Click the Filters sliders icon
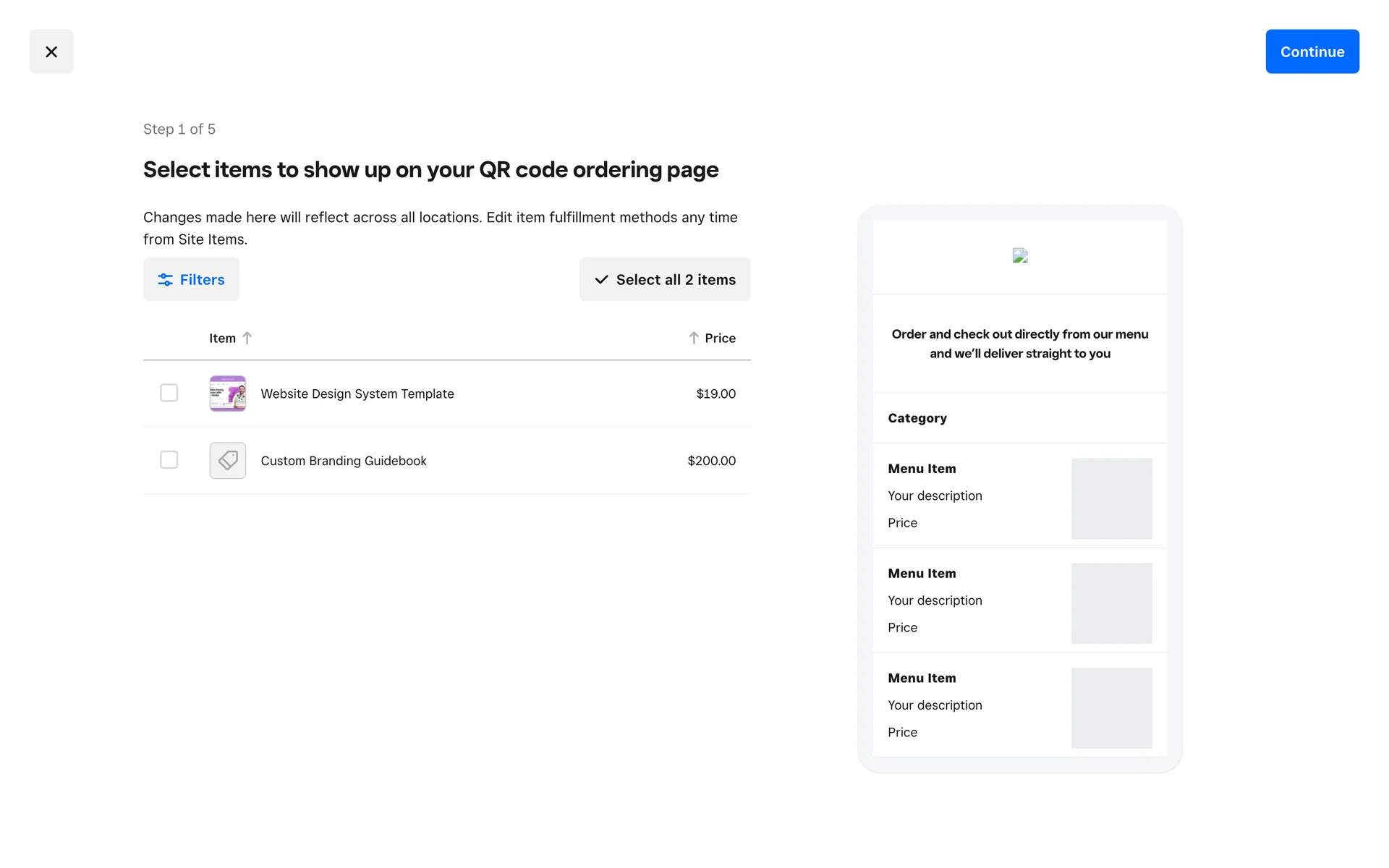This screenshot has width=1389, height=868. (165, 279)
